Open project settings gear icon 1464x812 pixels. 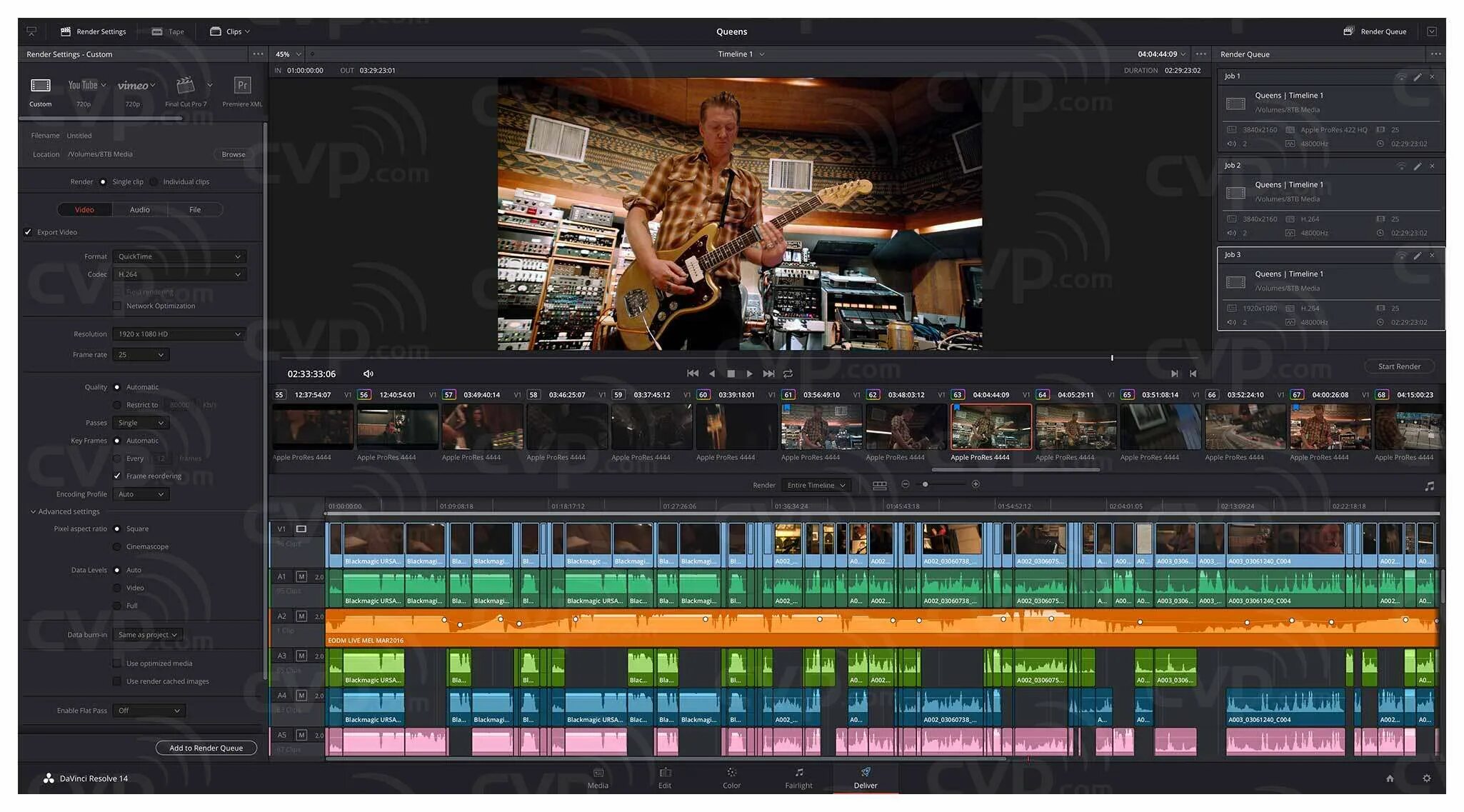tap(1426, 778)
